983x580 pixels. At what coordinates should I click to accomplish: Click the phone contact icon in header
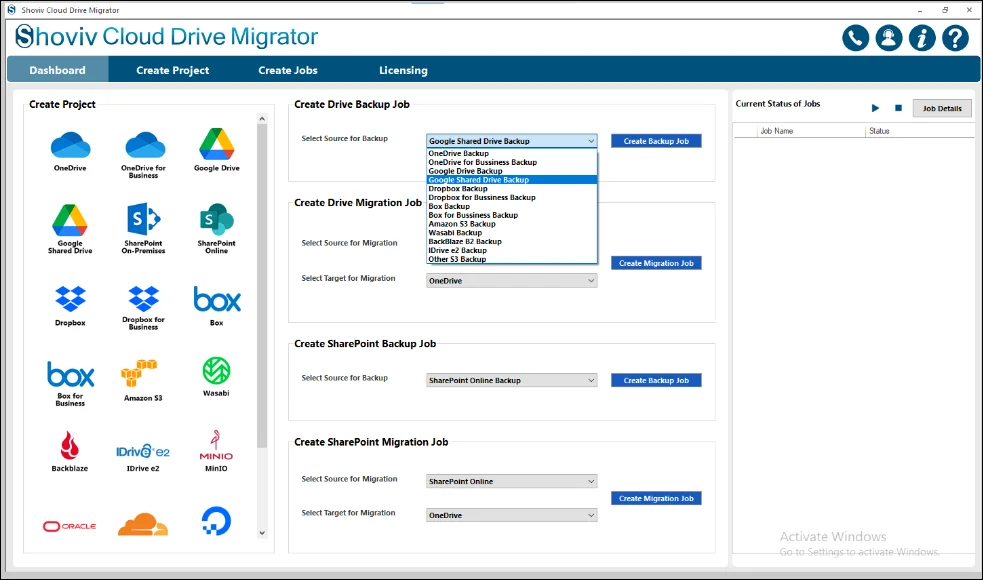(x=856, y=38)
